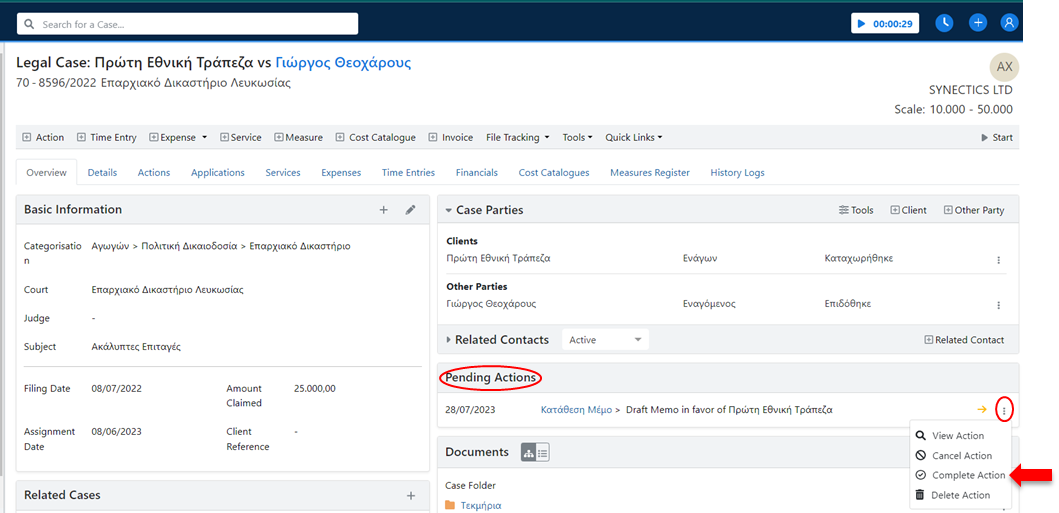This screenshot has height=513, width=1059.
Task: Click the Search for a Case field
Action: 187,23
